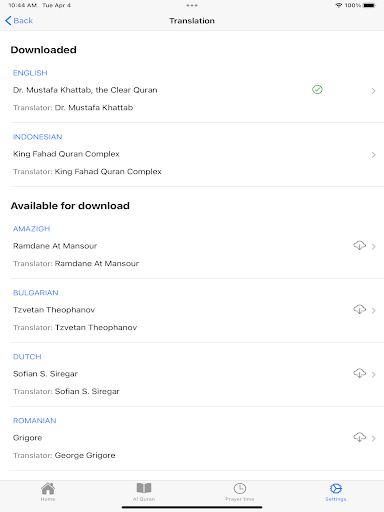This screenshot has height=512, width=384.
Task: Open details chevron for Sofian S. Siregar
Action: (373, 375)
